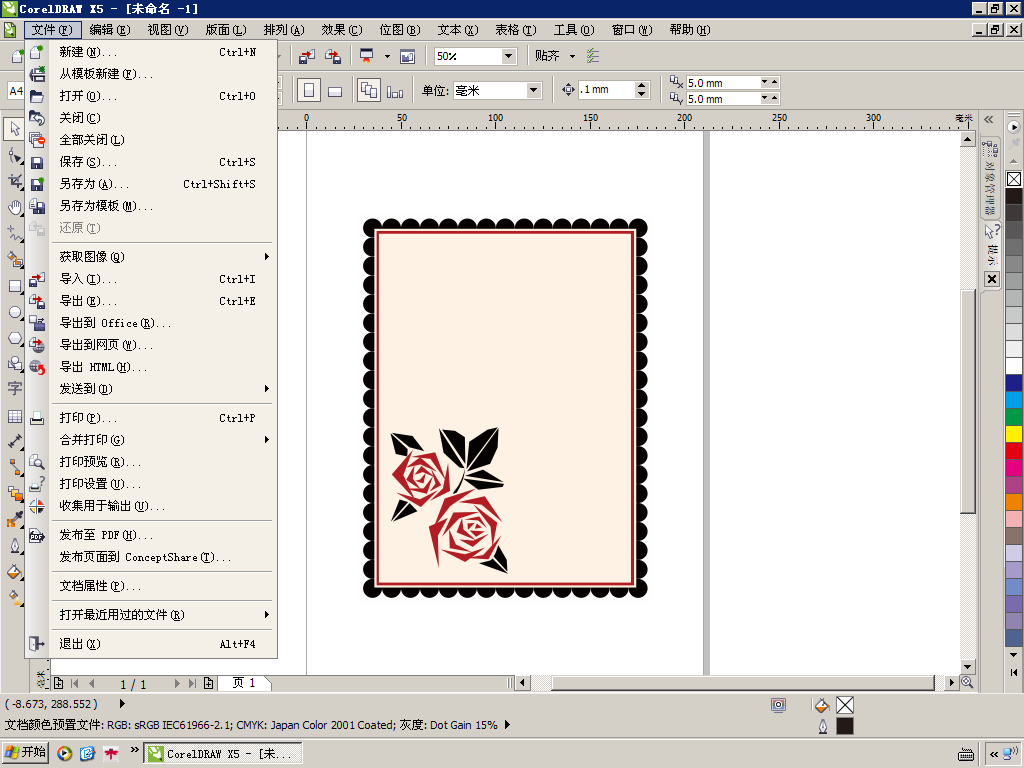Select the Blend effects tool
This screenshot has width=1024, height=768.
[14, 493]
